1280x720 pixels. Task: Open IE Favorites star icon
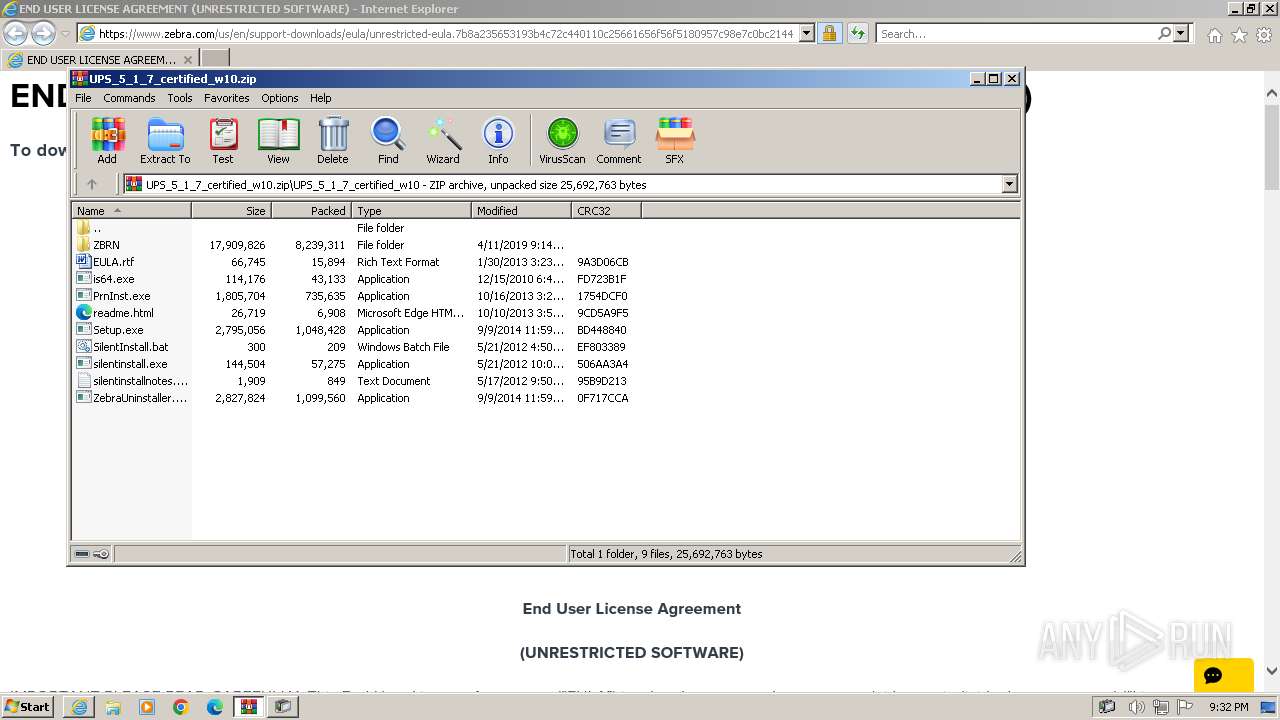(1239, 35)
